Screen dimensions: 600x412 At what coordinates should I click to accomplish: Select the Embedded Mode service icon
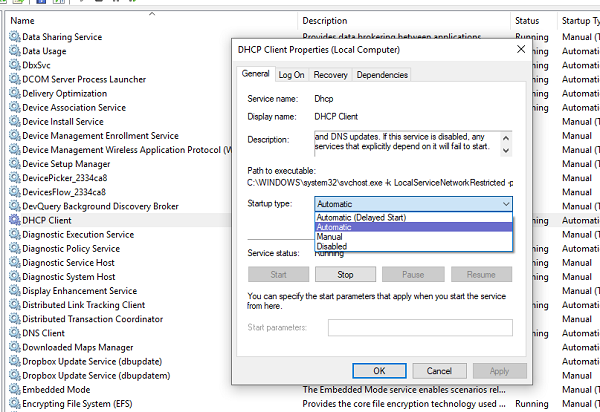[x=15, y=389]
